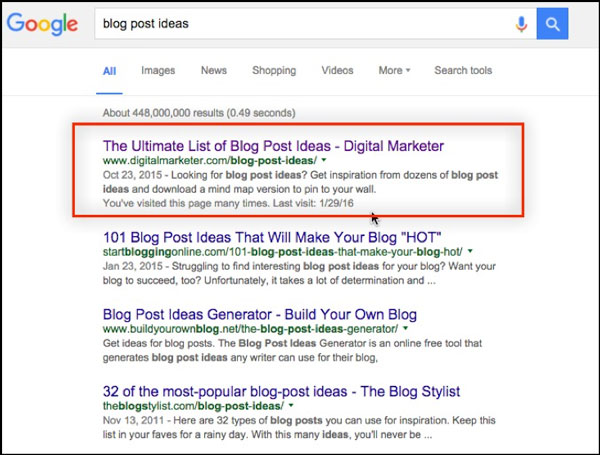Image resolution: width=600 pixels, height=455 pixels.
Task: Expand the More dropdown menu
Action: tap(394, 70)
